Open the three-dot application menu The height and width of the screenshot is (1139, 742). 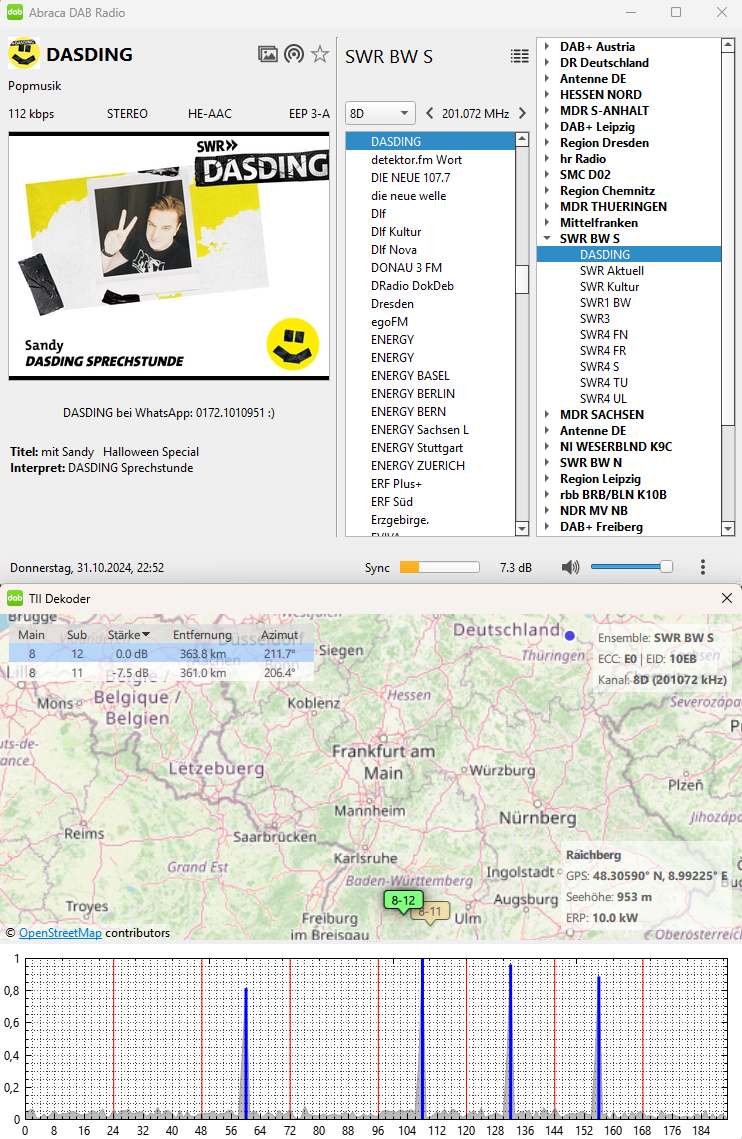(x=703, y=567)
